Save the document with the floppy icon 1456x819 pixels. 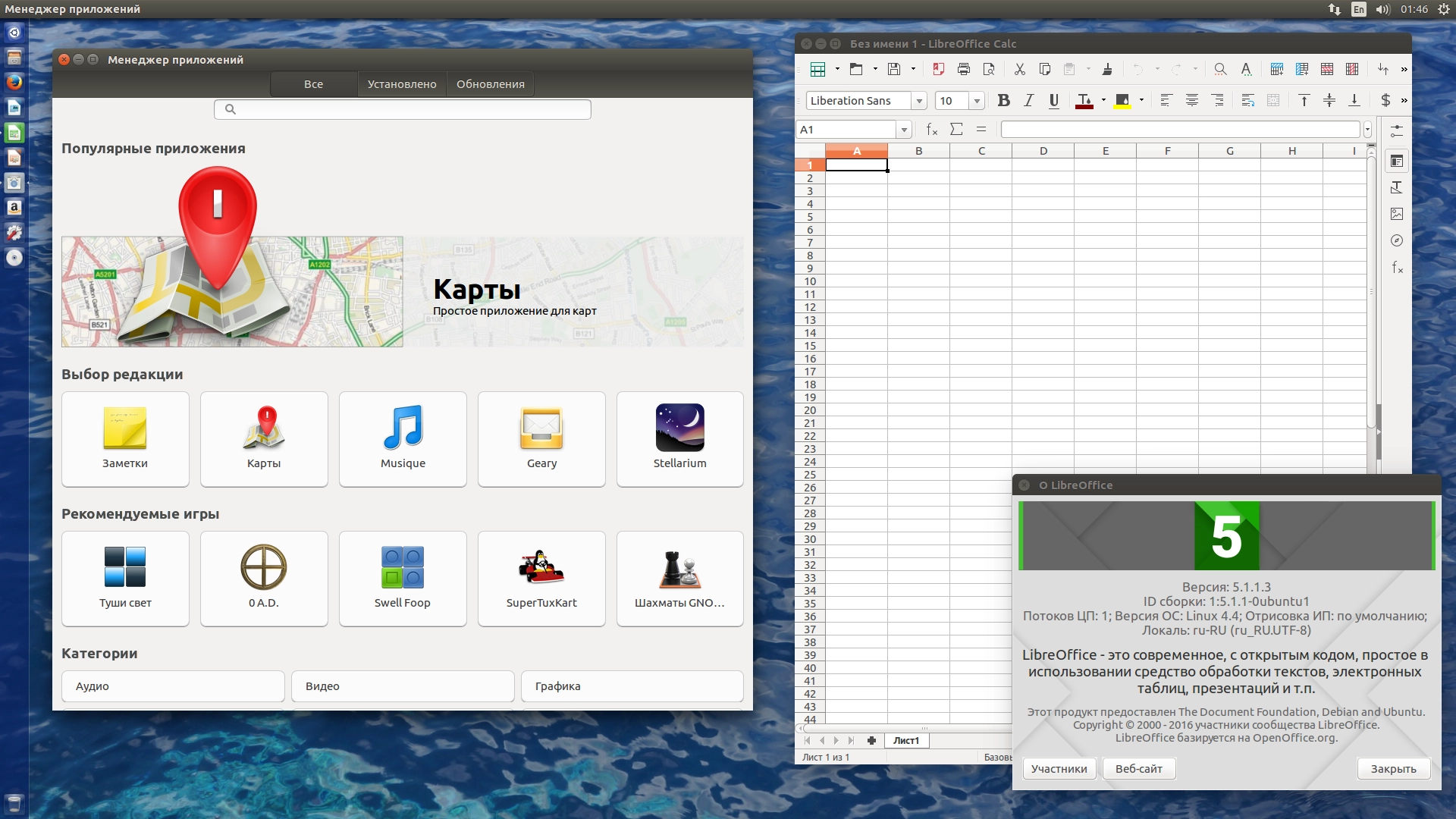click(x=894, y=69)
